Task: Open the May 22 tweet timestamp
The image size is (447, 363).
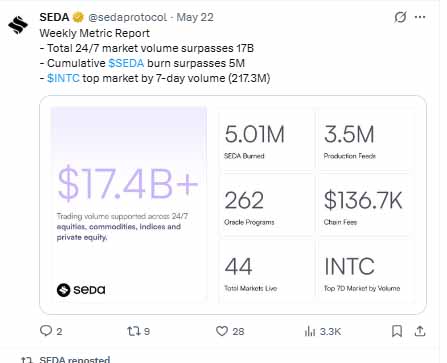Action: [195, 17]
